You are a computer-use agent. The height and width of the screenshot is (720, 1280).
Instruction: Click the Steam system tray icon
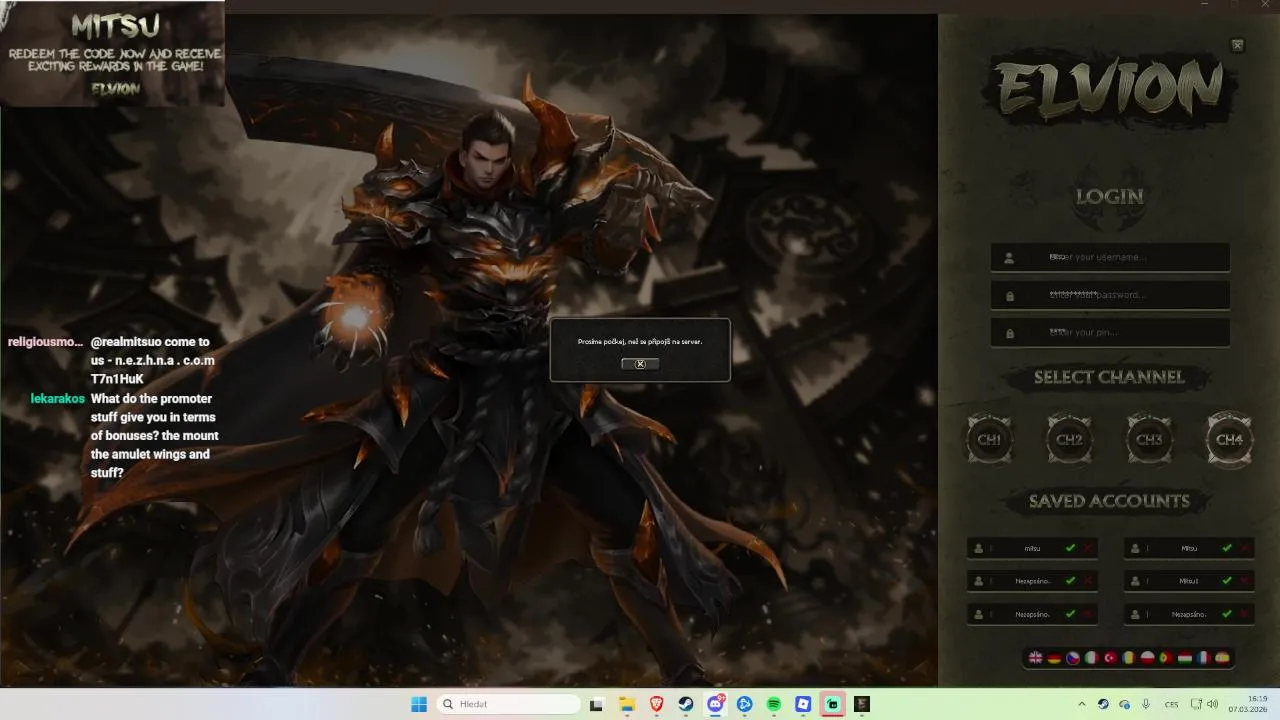point(1103,704)
